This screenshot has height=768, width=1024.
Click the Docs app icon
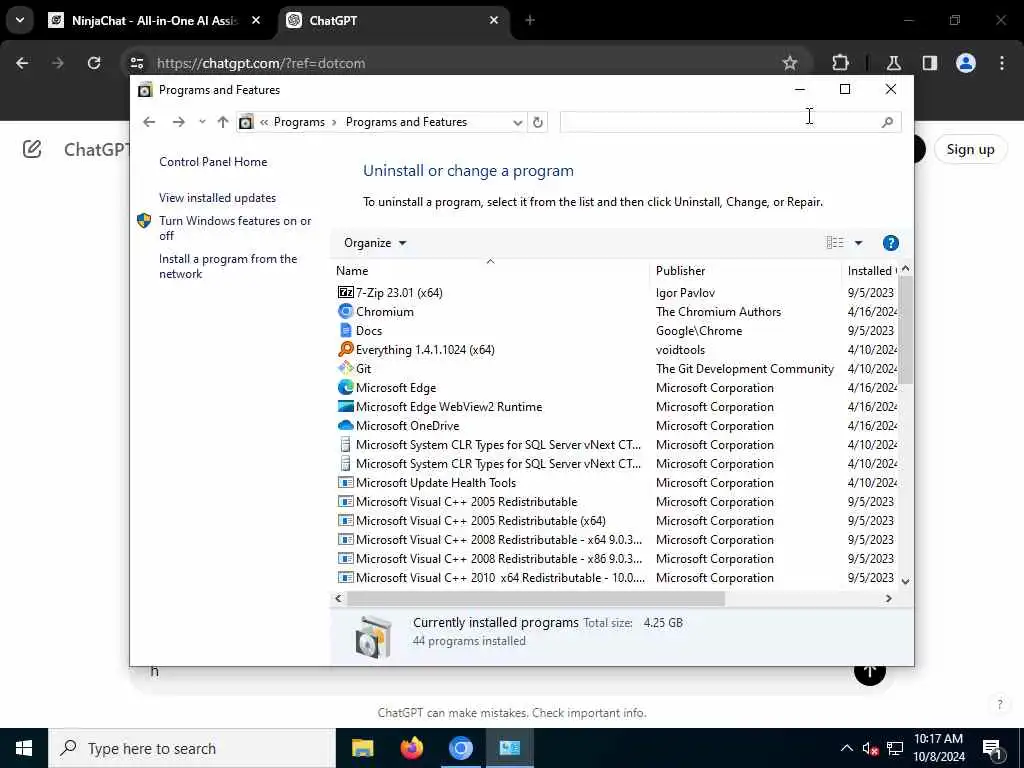click(345, 330)
